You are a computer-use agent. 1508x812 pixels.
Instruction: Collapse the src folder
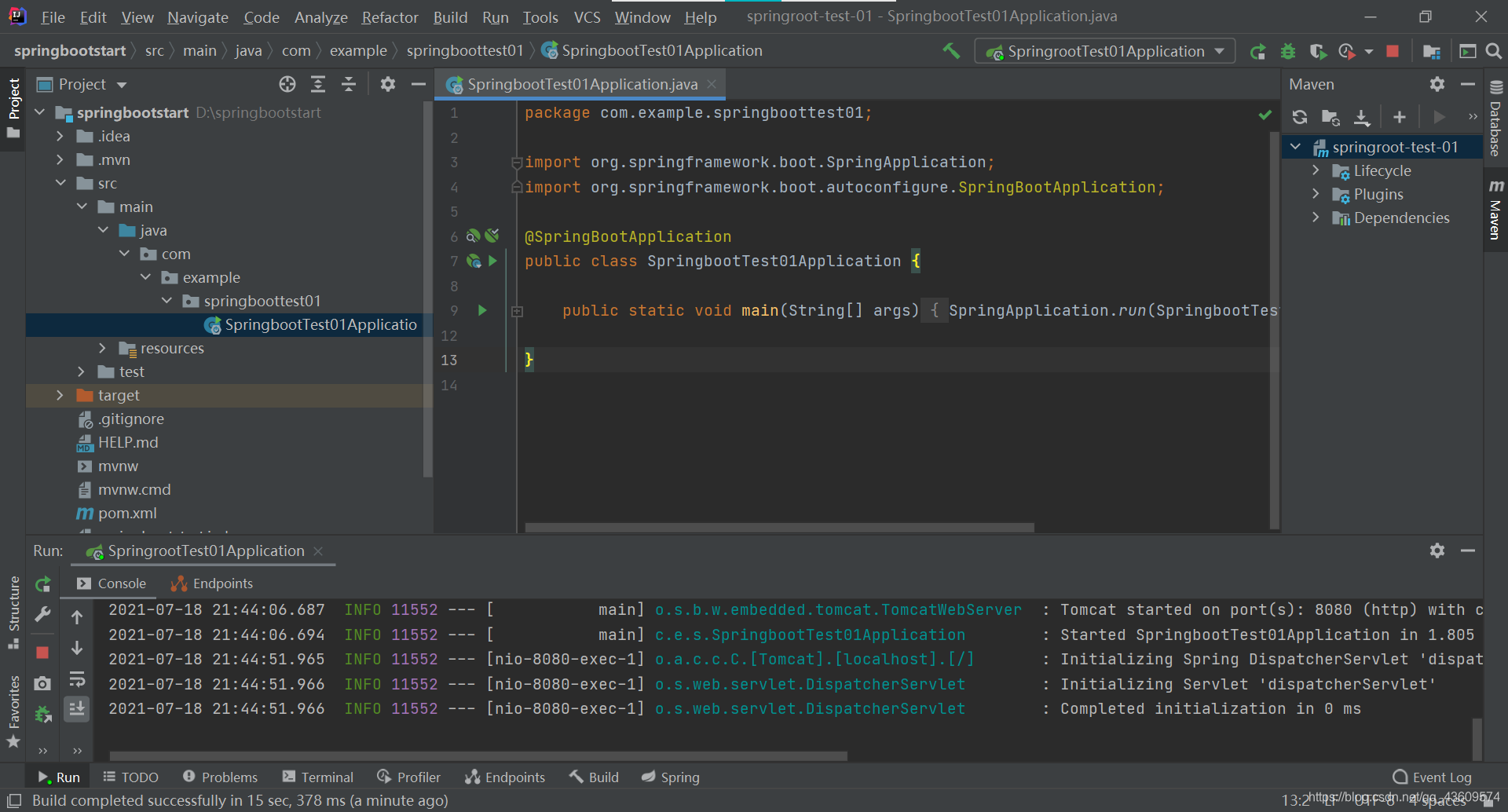60,183
